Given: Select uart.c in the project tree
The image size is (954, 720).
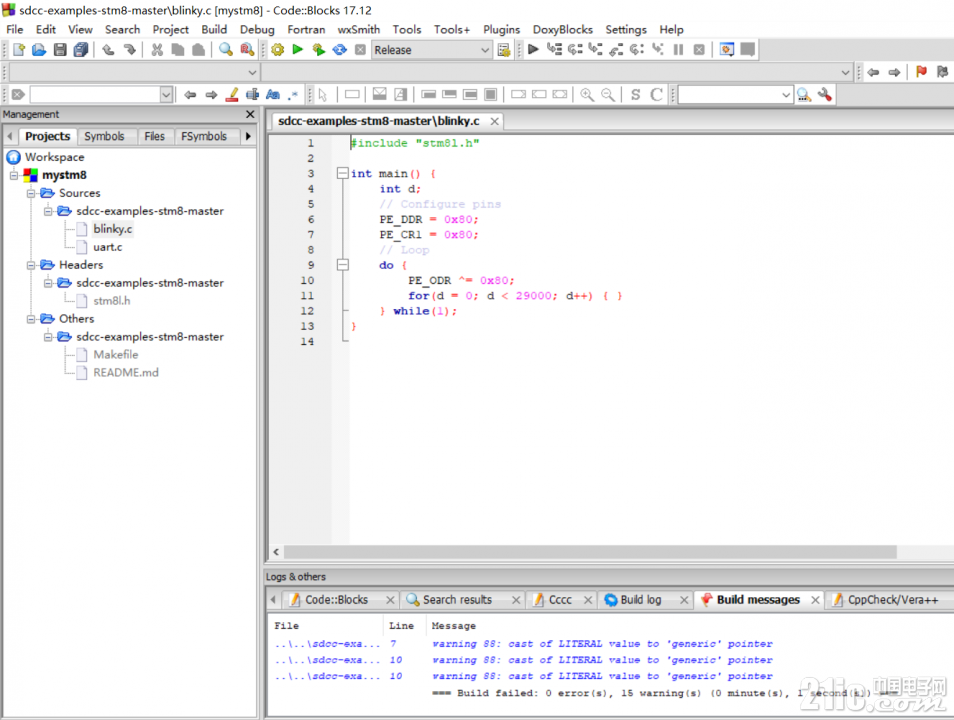Looking at the screenshot, I should pos(108,247).
